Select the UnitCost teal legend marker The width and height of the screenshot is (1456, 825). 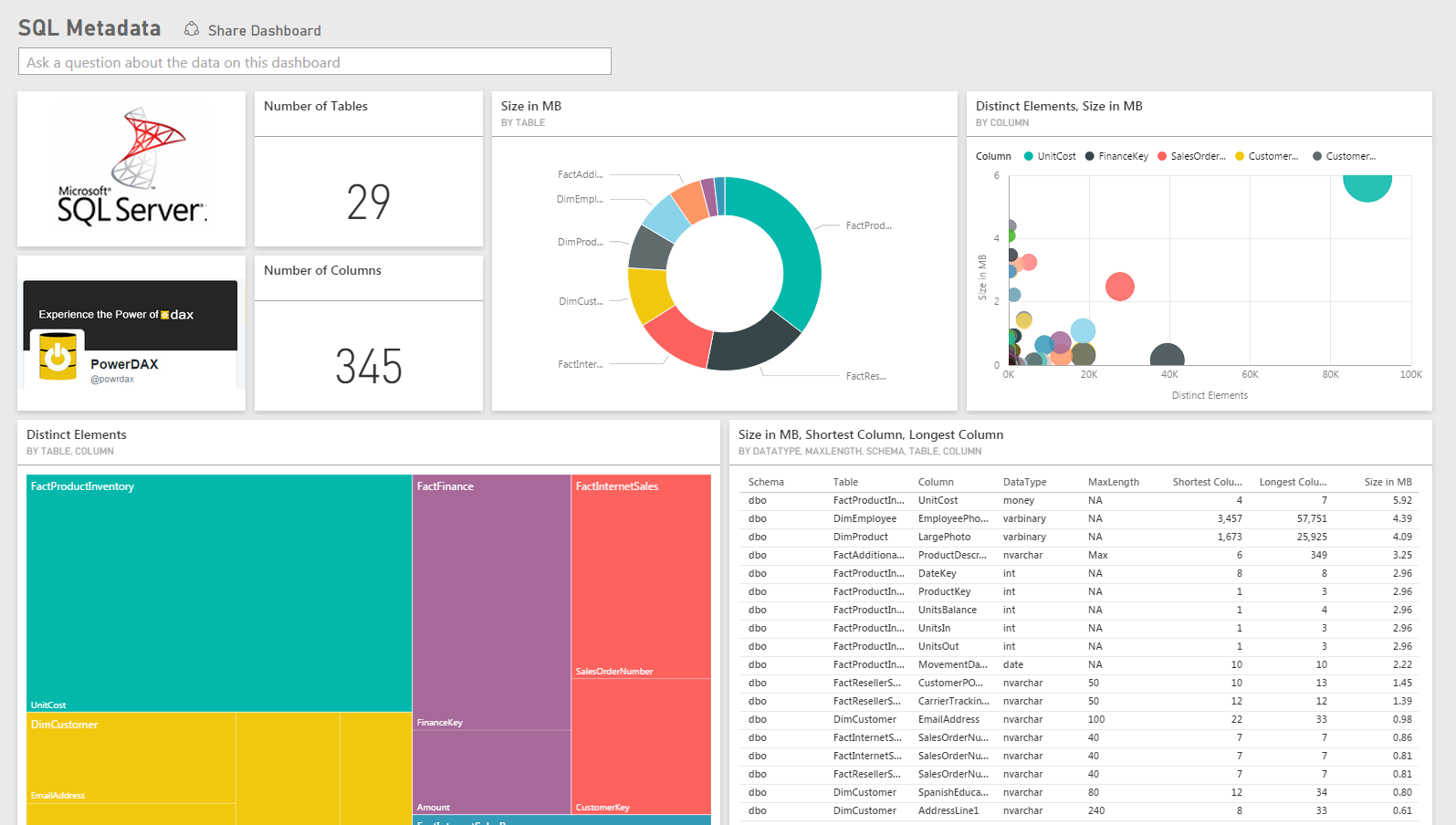click(1029, 156)
